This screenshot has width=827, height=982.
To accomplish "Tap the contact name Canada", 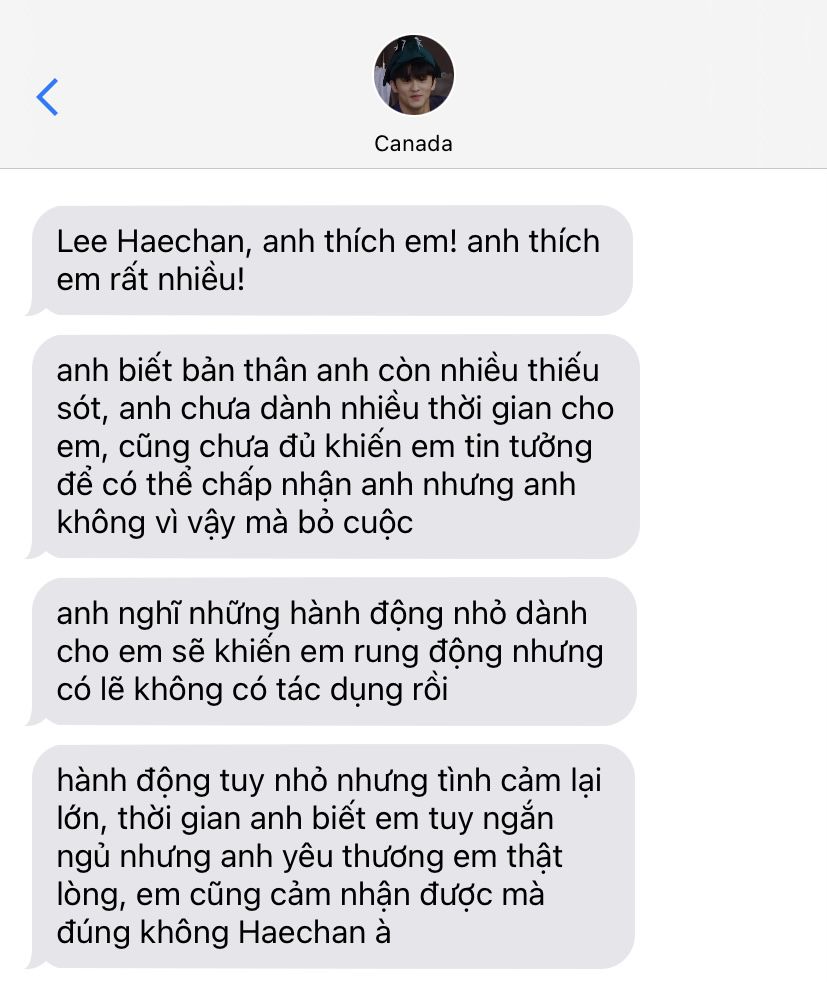I will click(413, 144).
